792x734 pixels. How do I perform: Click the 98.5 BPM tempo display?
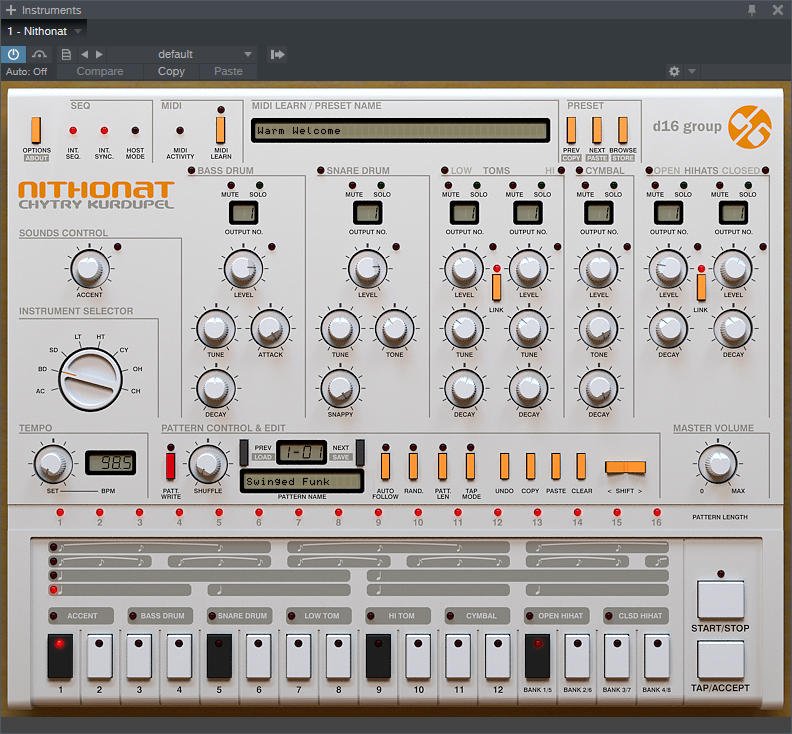[x=110, y=462]
